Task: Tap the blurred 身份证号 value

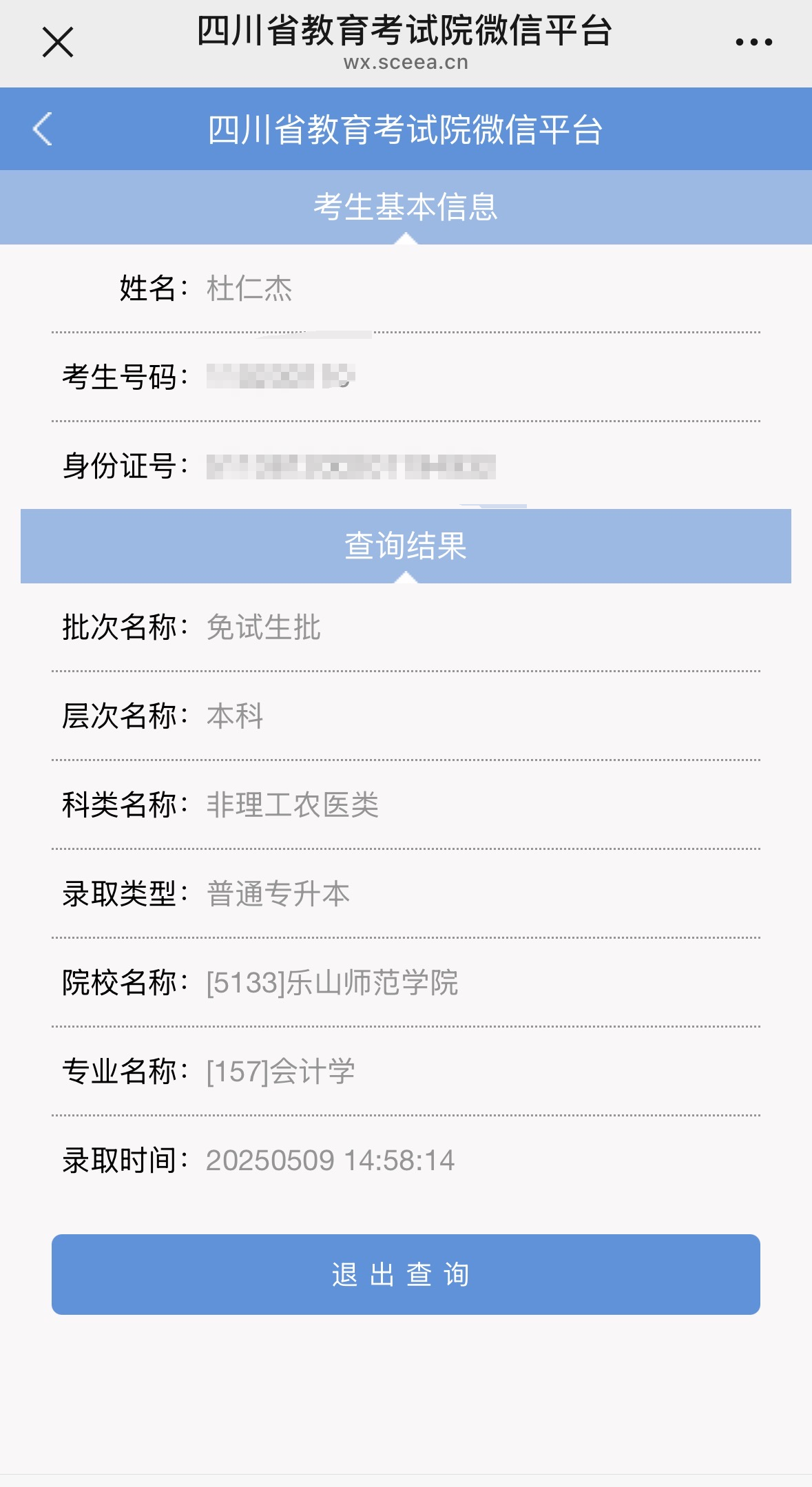Action: coord(351,466)
